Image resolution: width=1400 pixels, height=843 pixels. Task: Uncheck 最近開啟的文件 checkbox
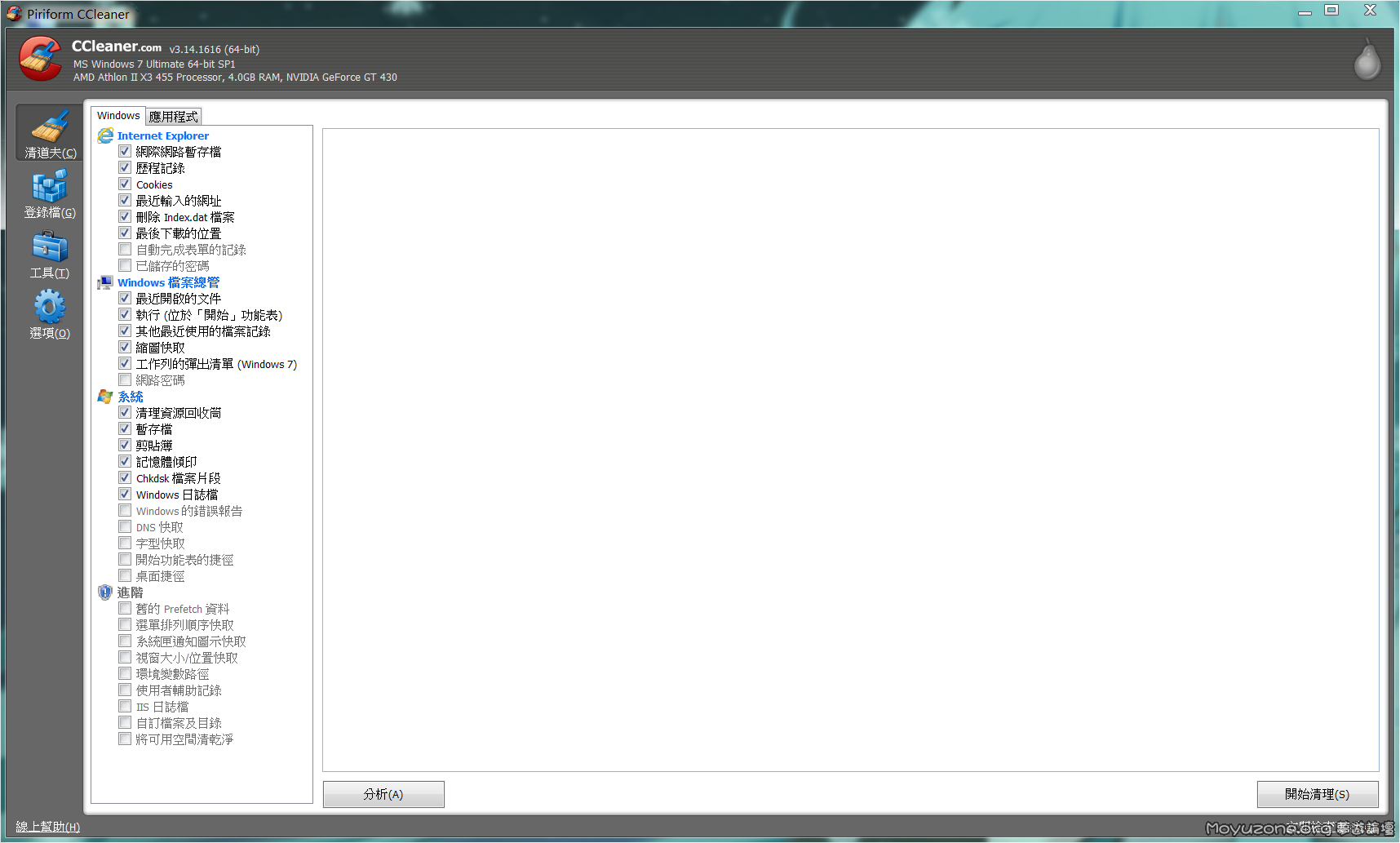coord(125,298)
